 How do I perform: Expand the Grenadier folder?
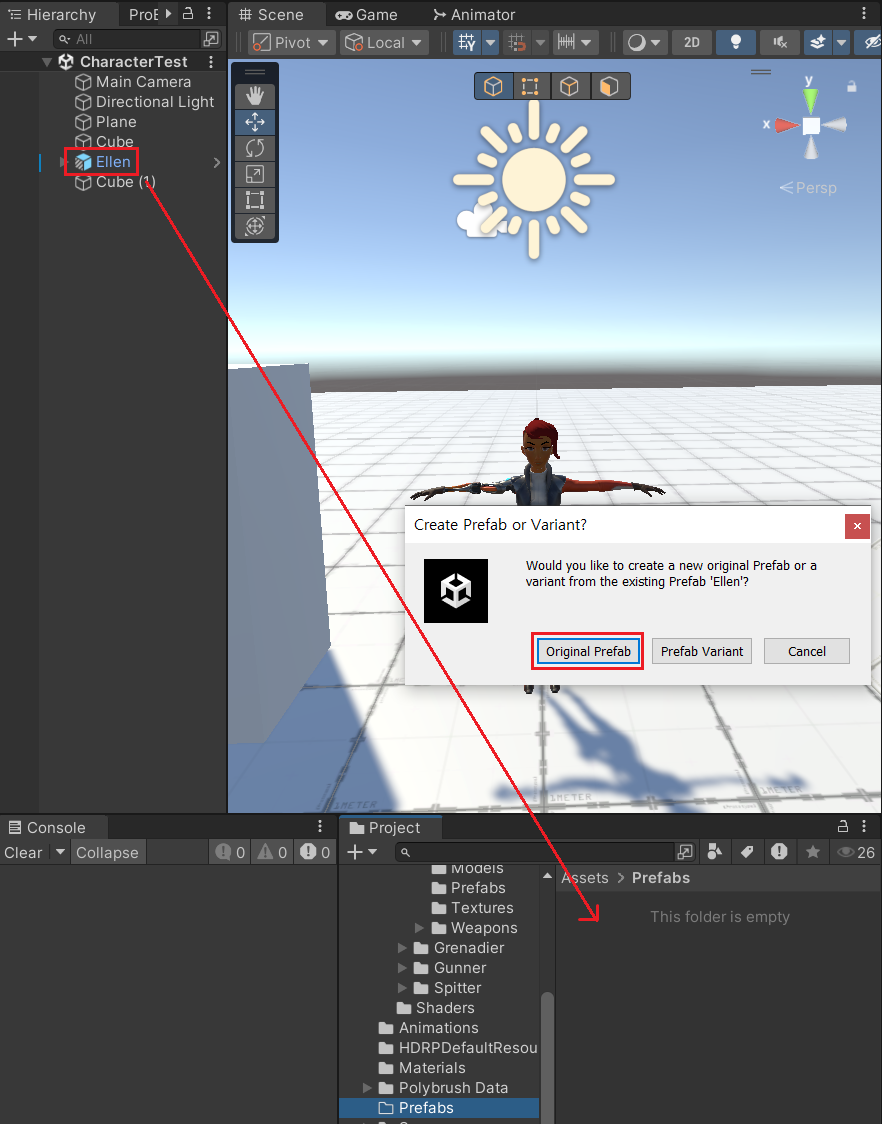tap(402, 948)
